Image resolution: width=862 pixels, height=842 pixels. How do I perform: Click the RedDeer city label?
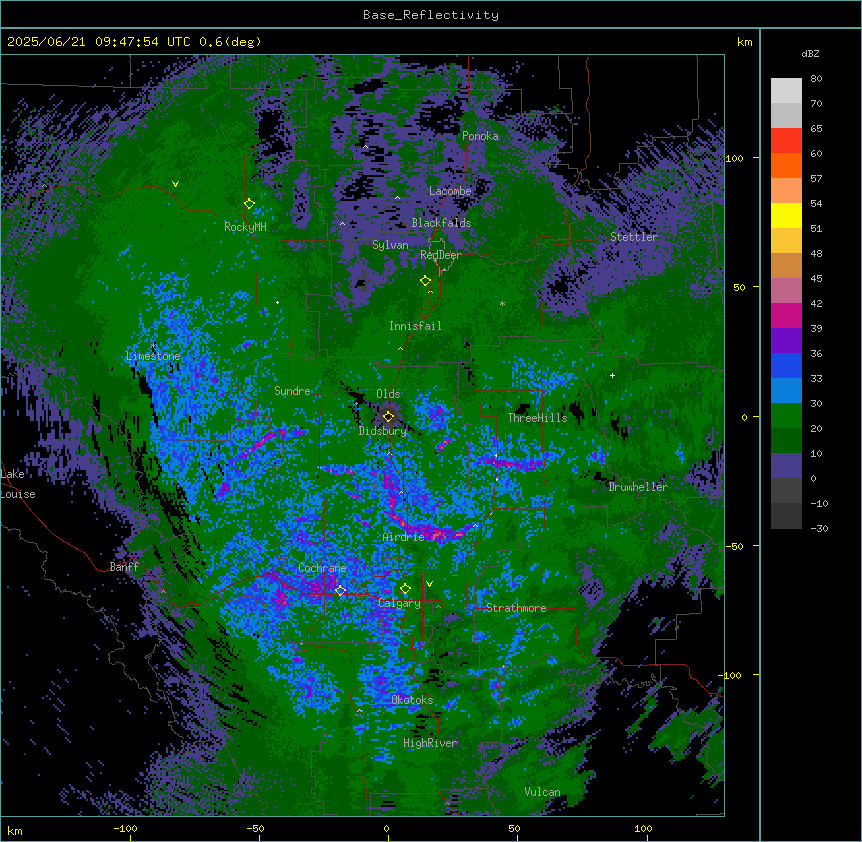pos(441,255)
